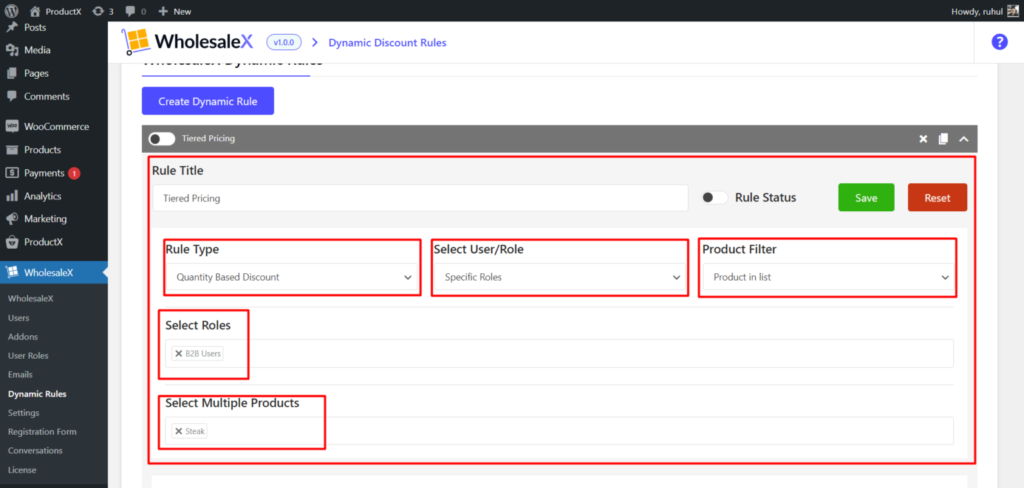Open the Users submenu link
Image resolution: width=1024 pixels, height=488 pixels.
tap(18, 318)
